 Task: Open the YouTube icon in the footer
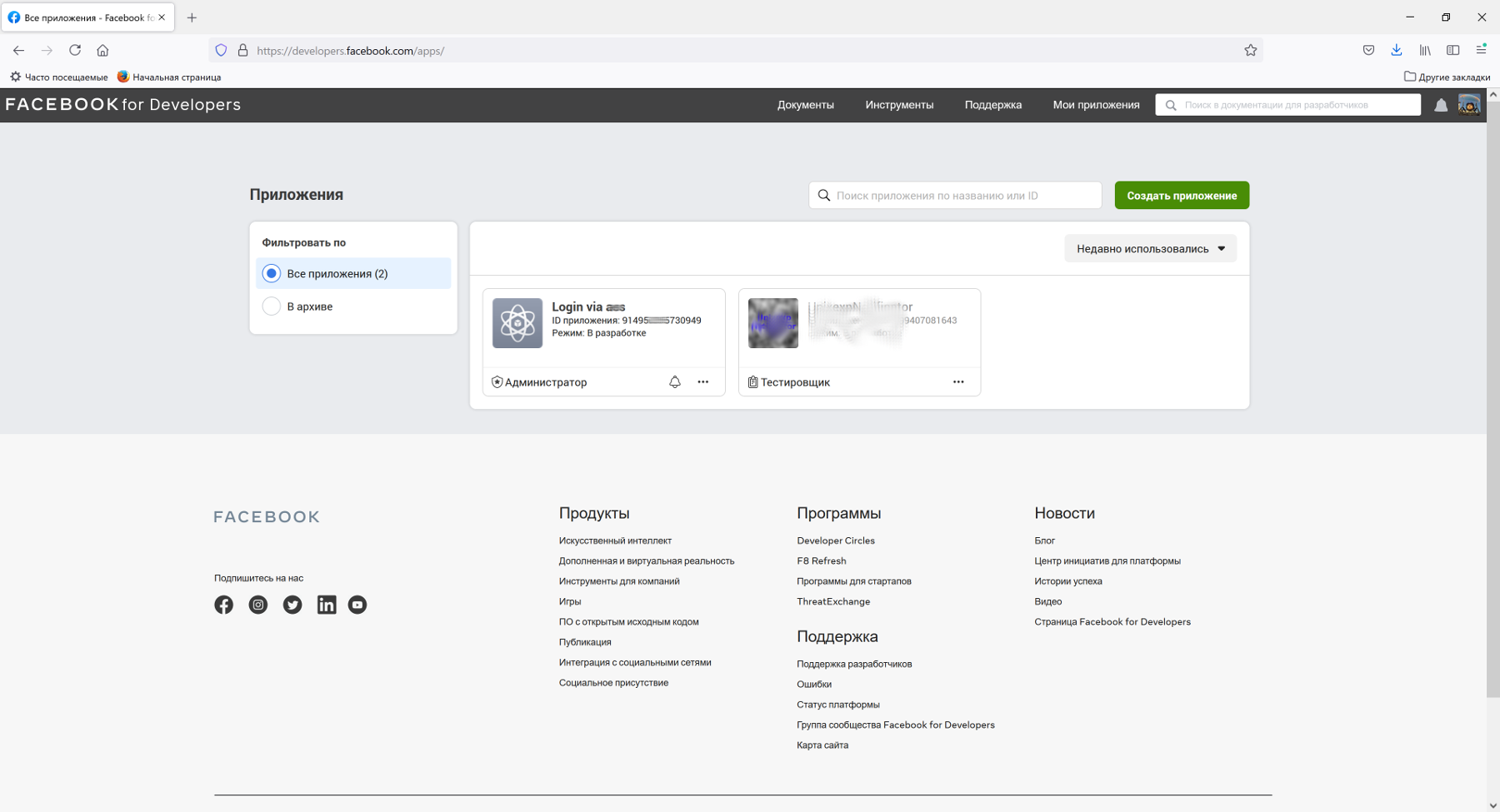[x=357, y=605]
